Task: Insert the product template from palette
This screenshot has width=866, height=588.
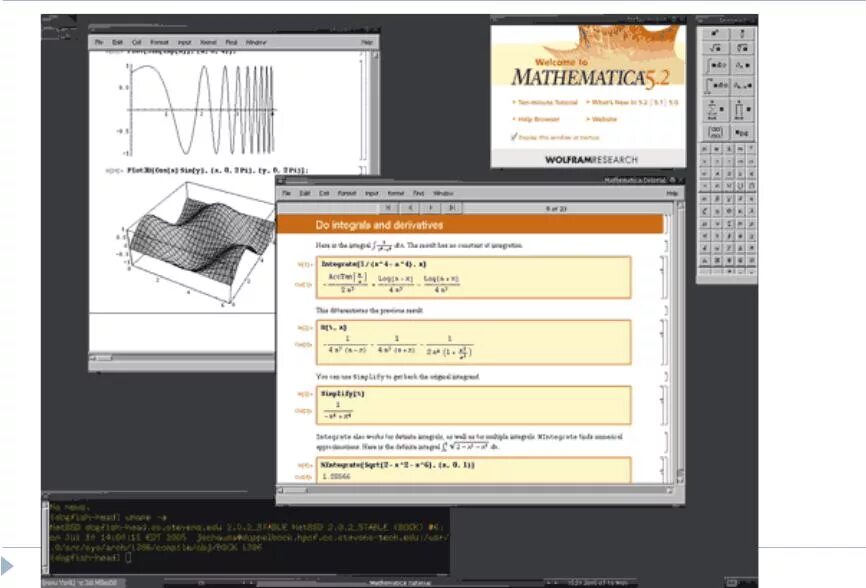Action: (x=742, y=109)
